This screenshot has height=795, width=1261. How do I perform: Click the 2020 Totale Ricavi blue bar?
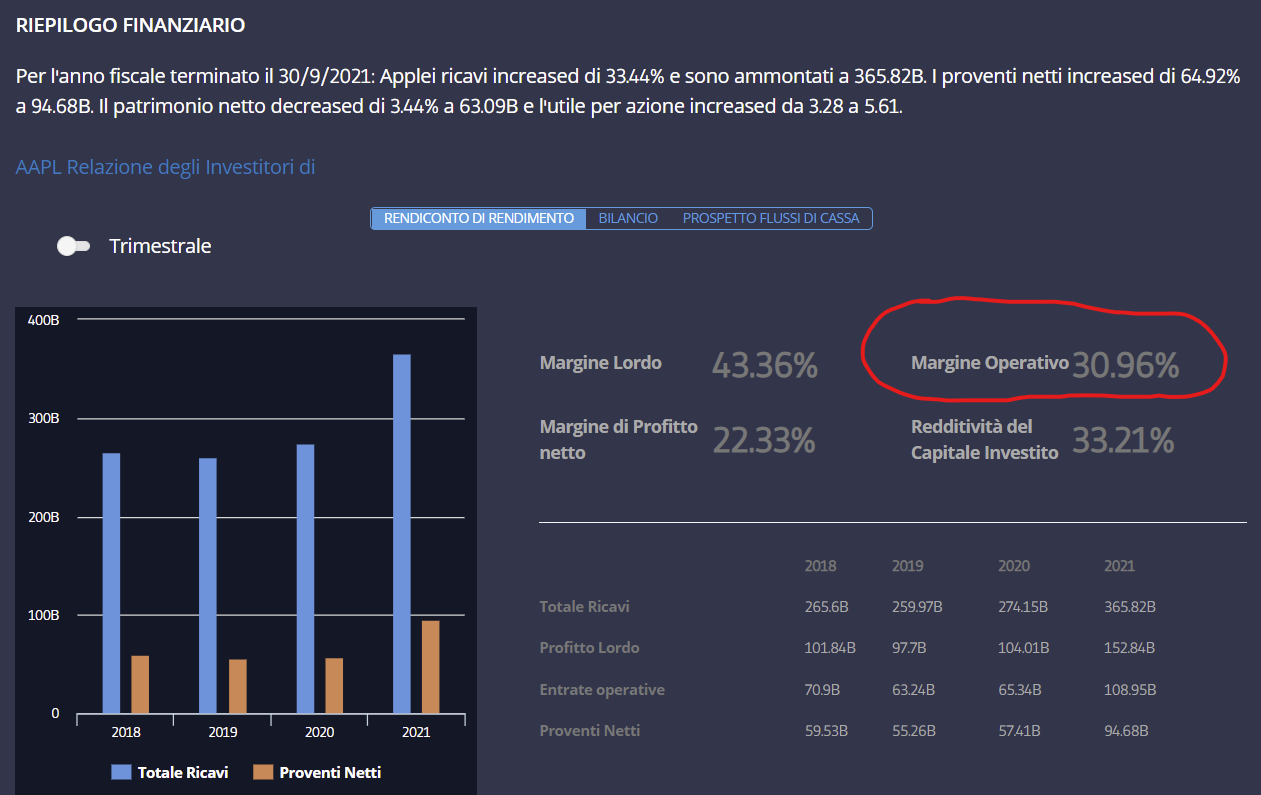click(305, 579)
